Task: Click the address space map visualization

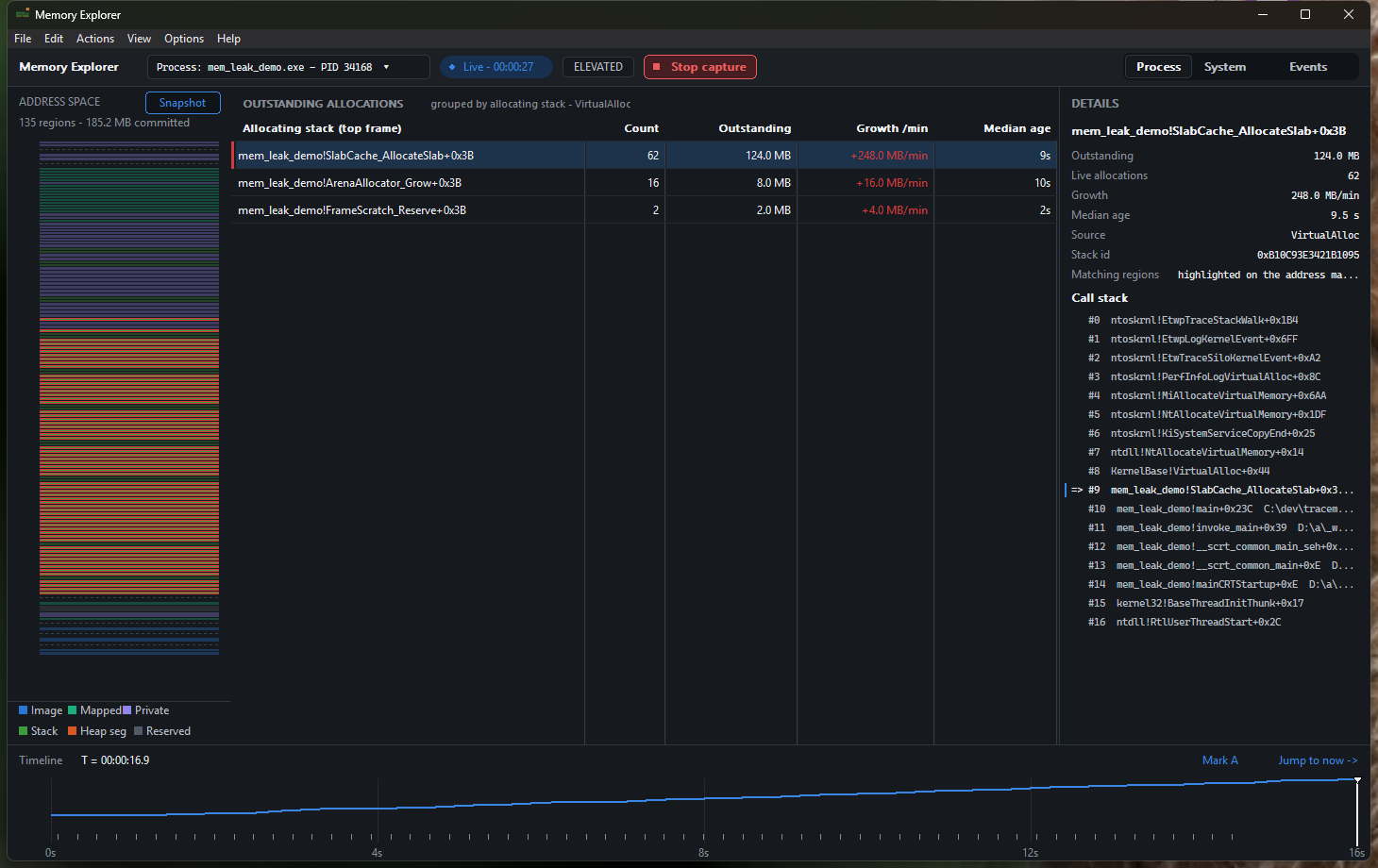Action: (x=129, y=398)
